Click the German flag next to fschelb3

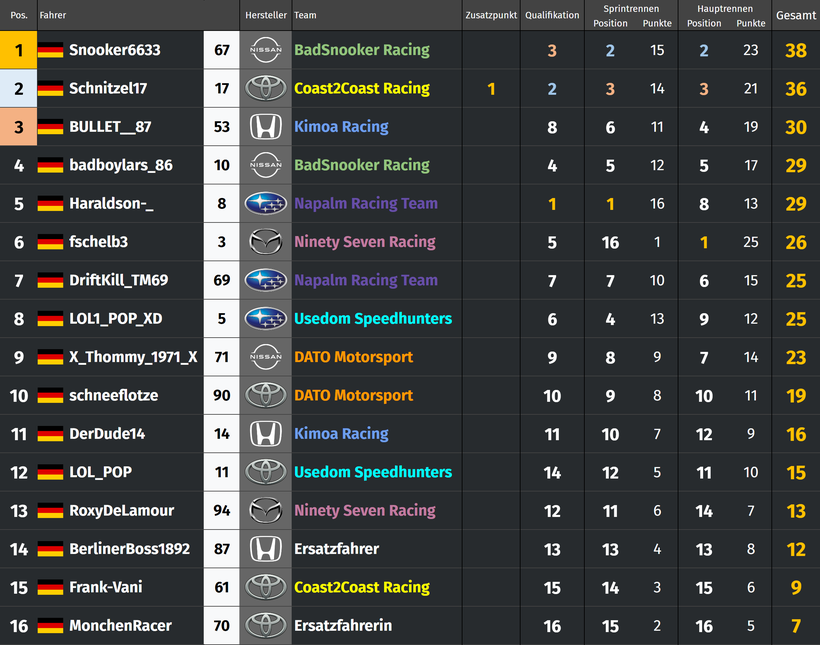tap(51, 242)
